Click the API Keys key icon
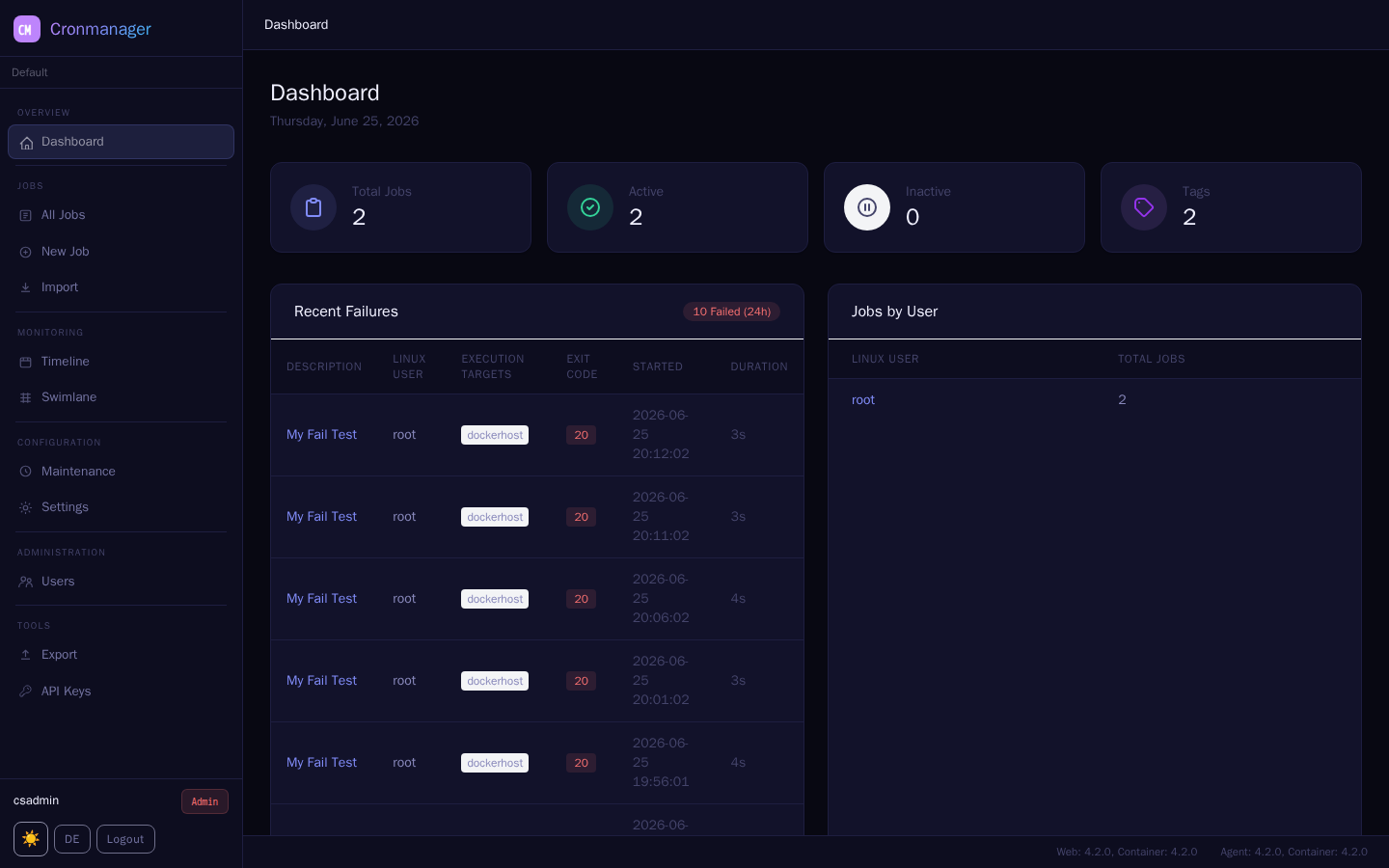 [26, 692]
